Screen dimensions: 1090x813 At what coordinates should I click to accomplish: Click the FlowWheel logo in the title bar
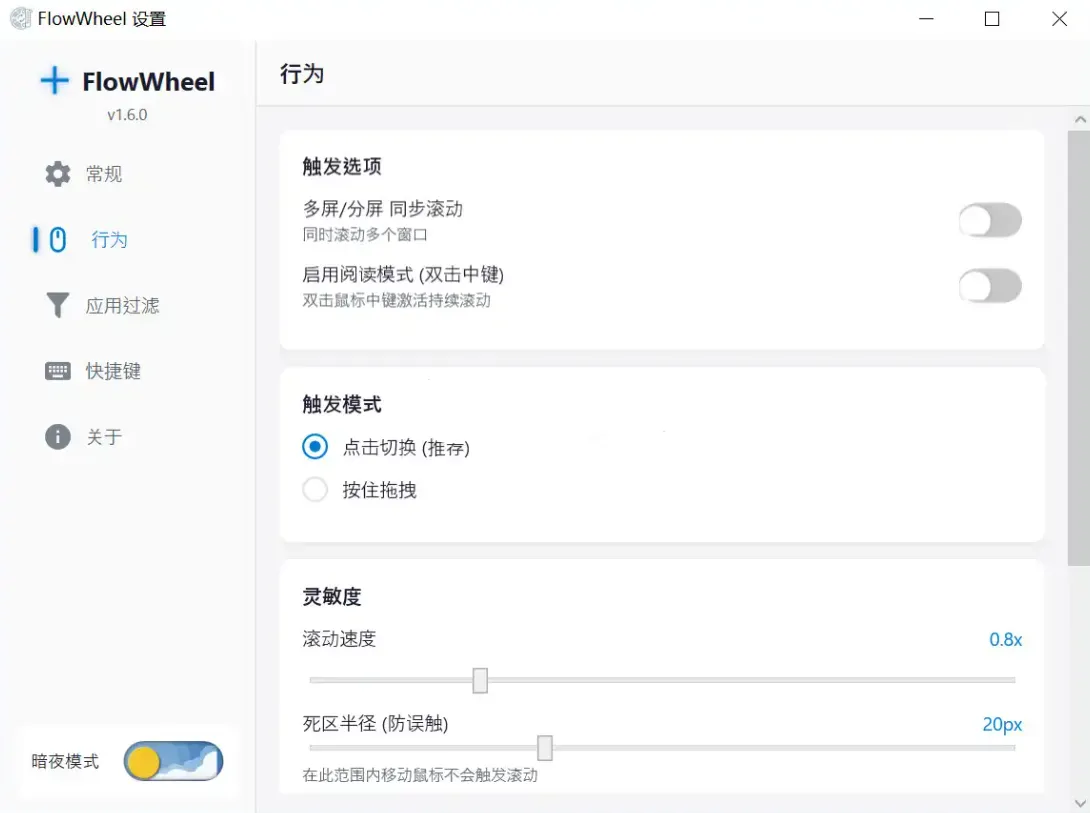20,18
